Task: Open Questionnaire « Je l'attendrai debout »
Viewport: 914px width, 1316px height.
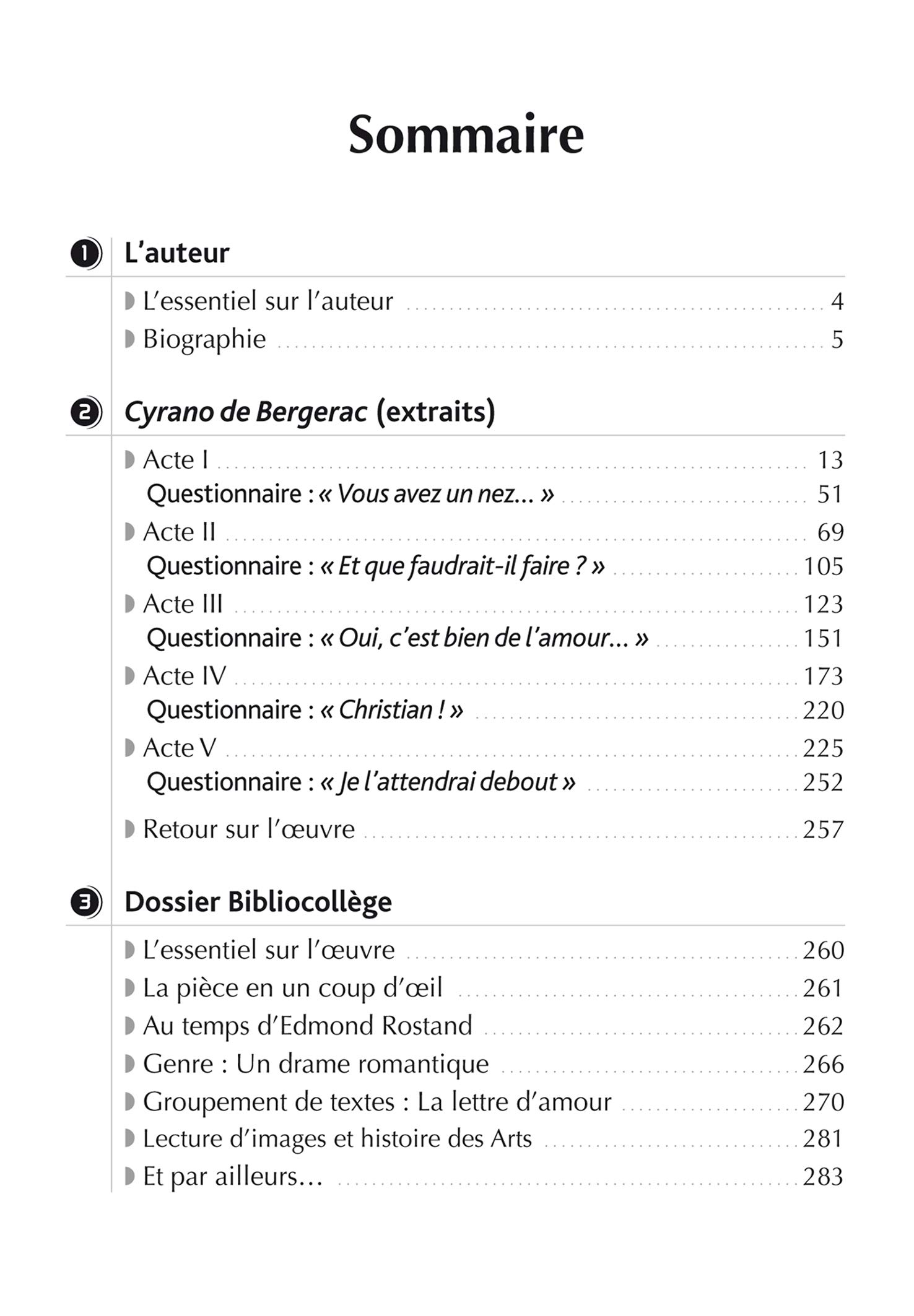Action: click(360, 782)
